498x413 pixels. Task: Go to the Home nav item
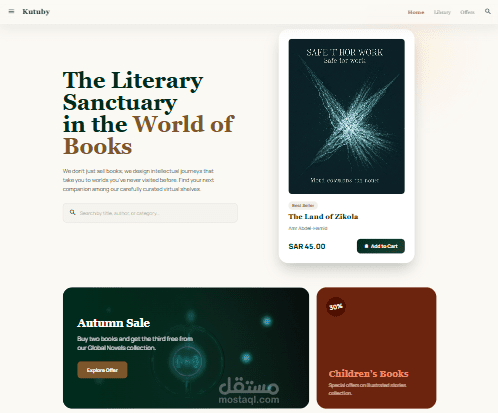pos(416,12)
